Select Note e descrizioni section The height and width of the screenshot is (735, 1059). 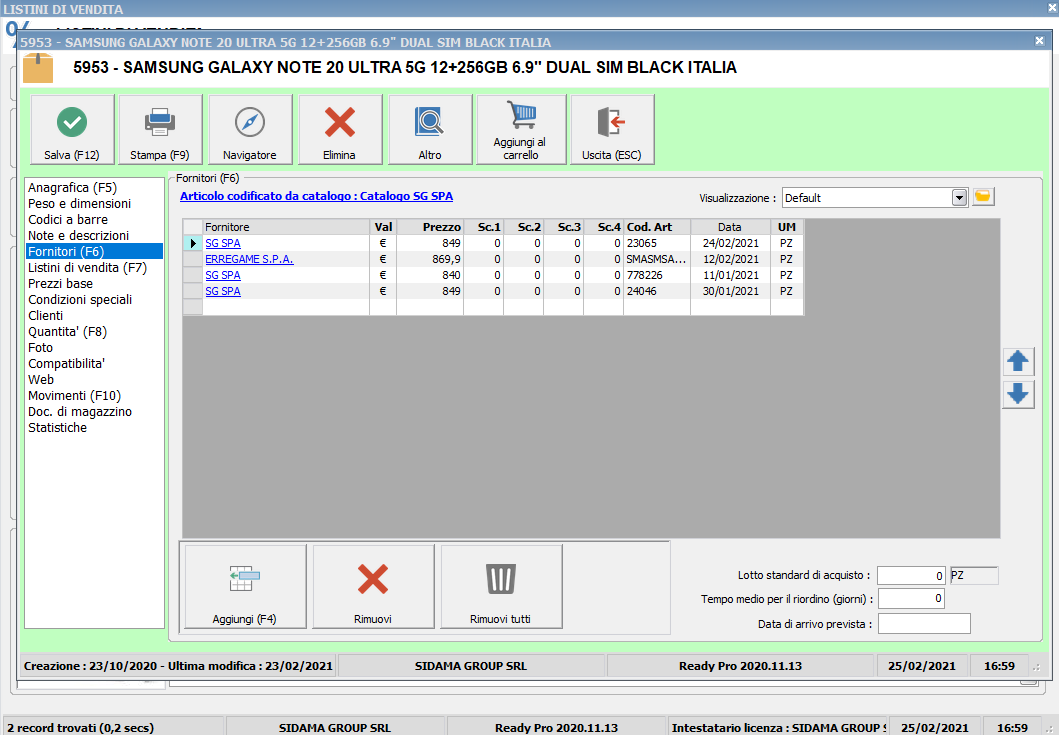click(x=78, y=236)
